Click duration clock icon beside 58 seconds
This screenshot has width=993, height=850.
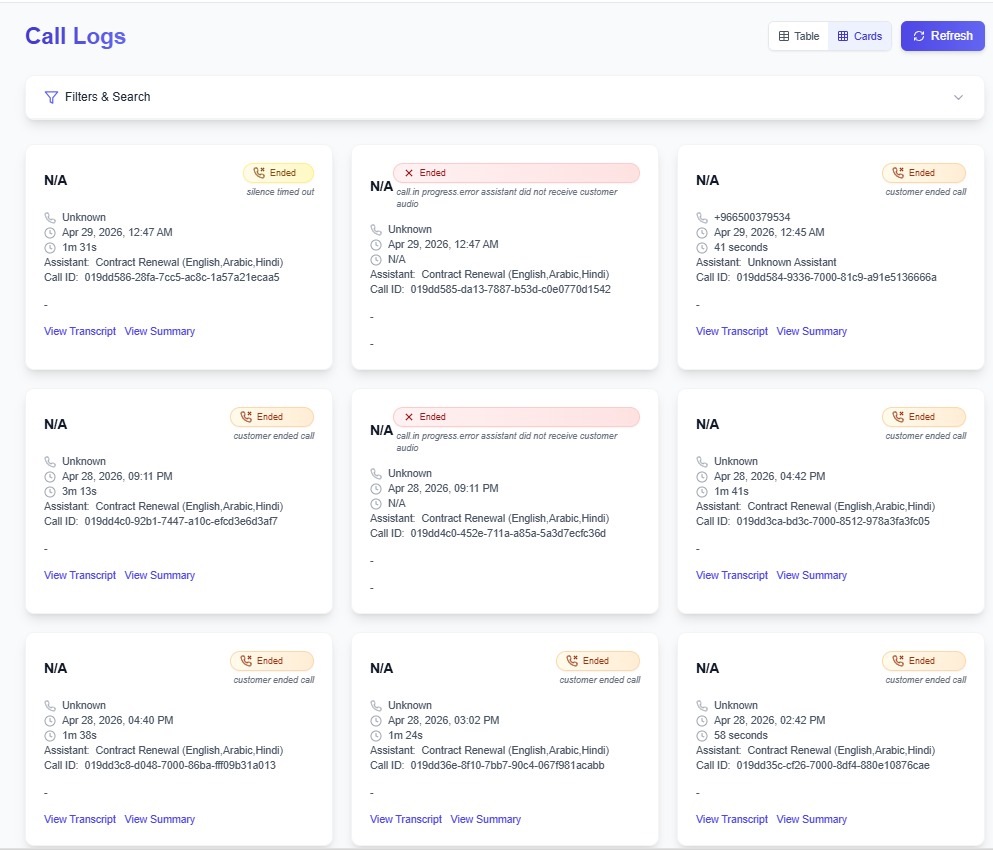coord(702,736)
